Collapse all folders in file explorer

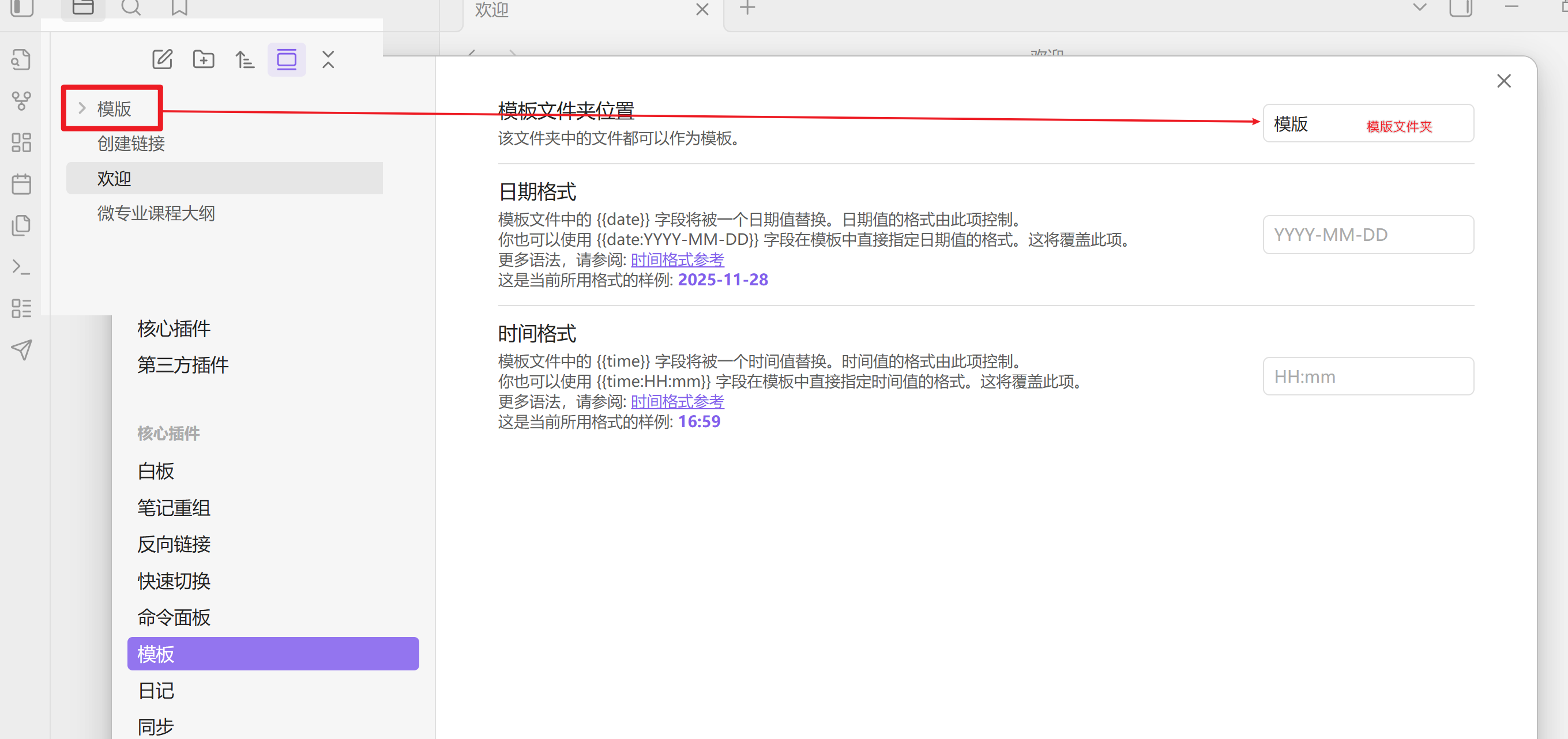click(x=328, y=59)
